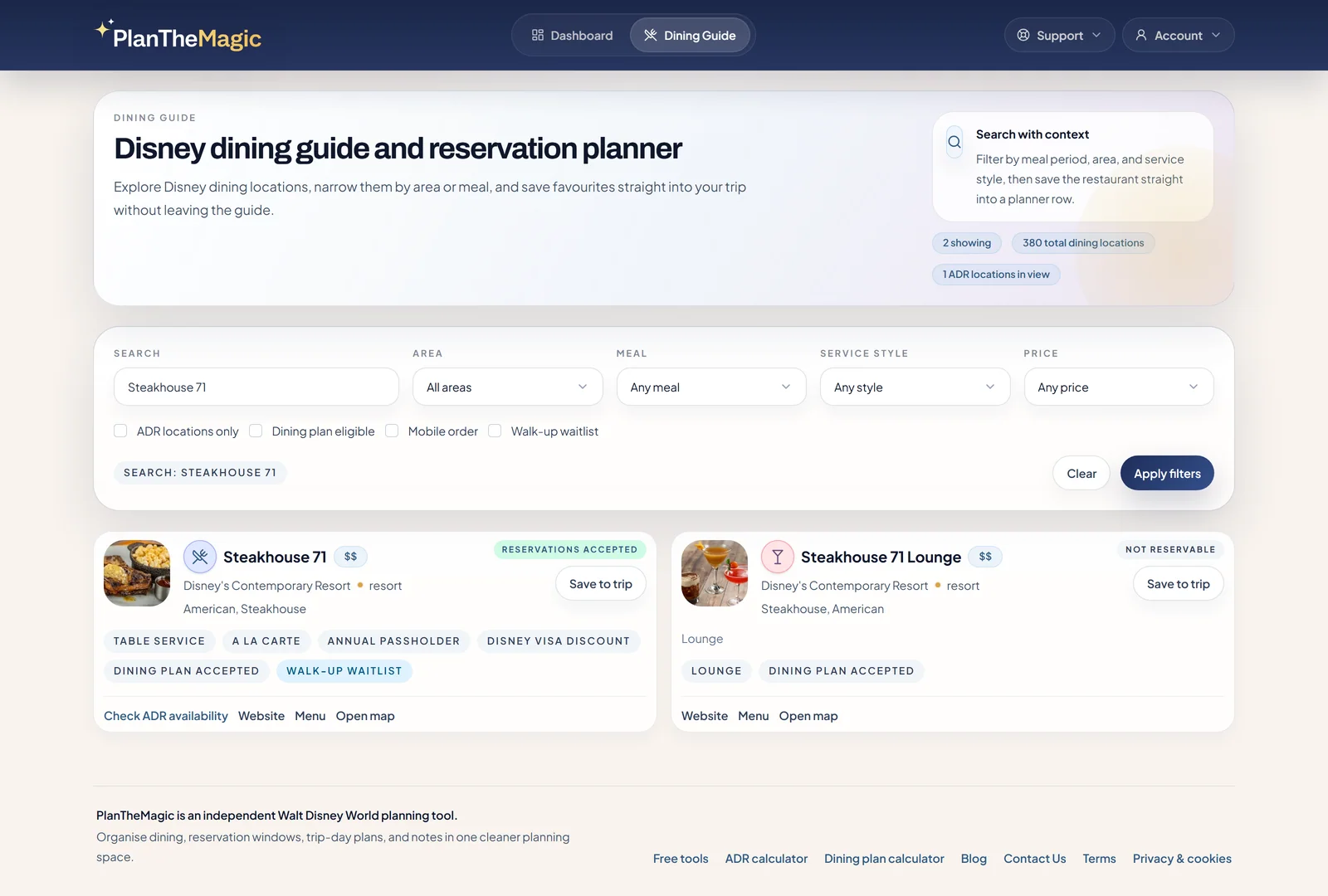Screen dimensions: 1328x896
Task: Click Apply filters
Action: click(x=1167, y=473)
